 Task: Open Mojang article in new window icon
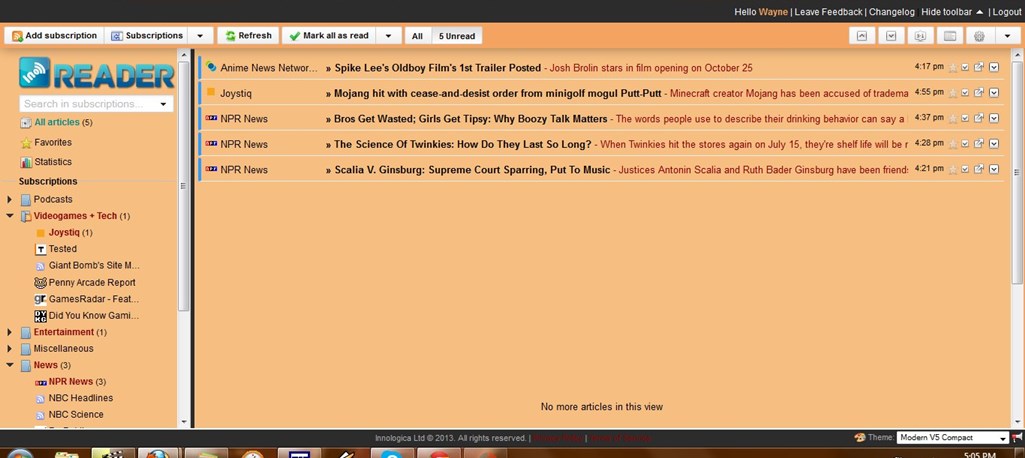(979, 92)
